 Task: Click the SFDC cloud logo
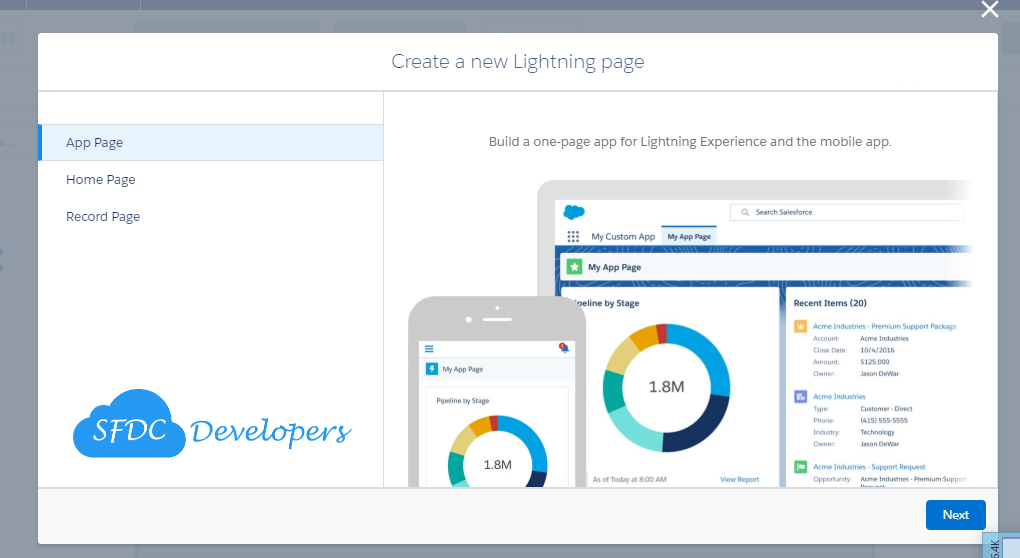click(129, 424)
